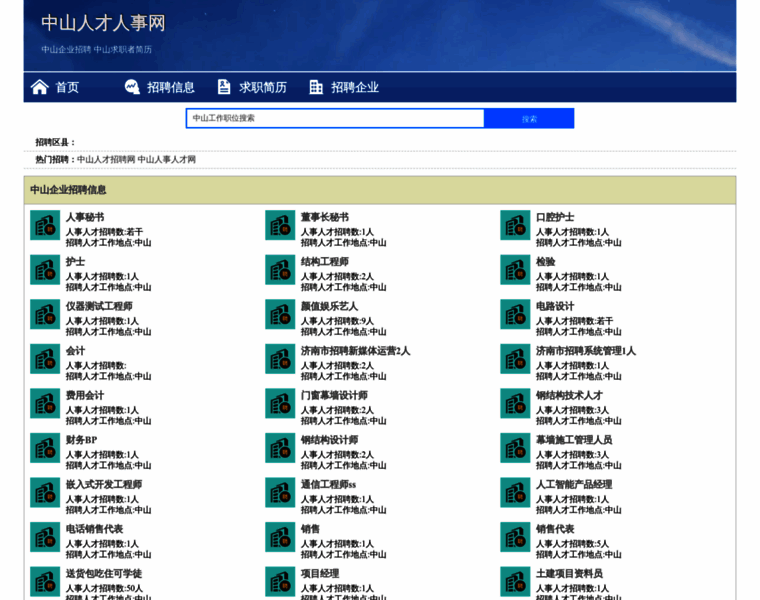Click the 招聘企业 building icon
The width and height of the screenshot is (760, 600).
[316, 87]
